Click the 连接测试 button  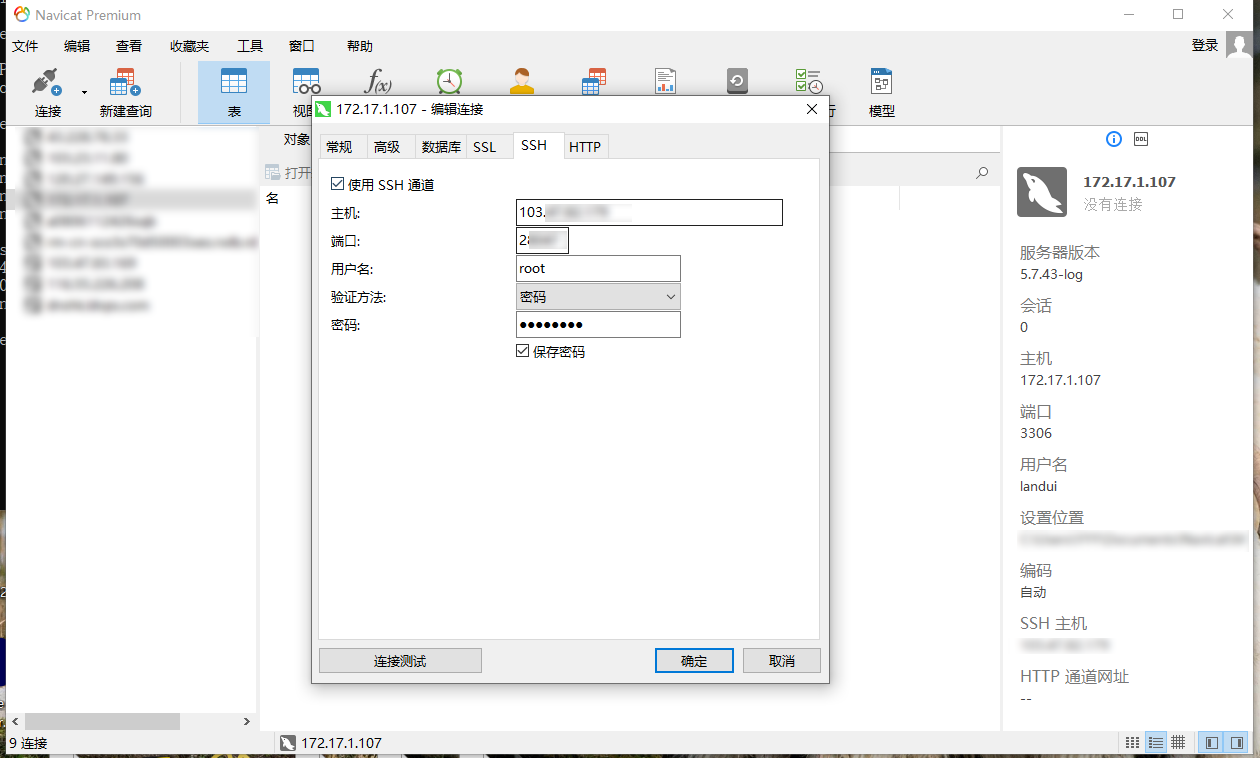point(400,661)
